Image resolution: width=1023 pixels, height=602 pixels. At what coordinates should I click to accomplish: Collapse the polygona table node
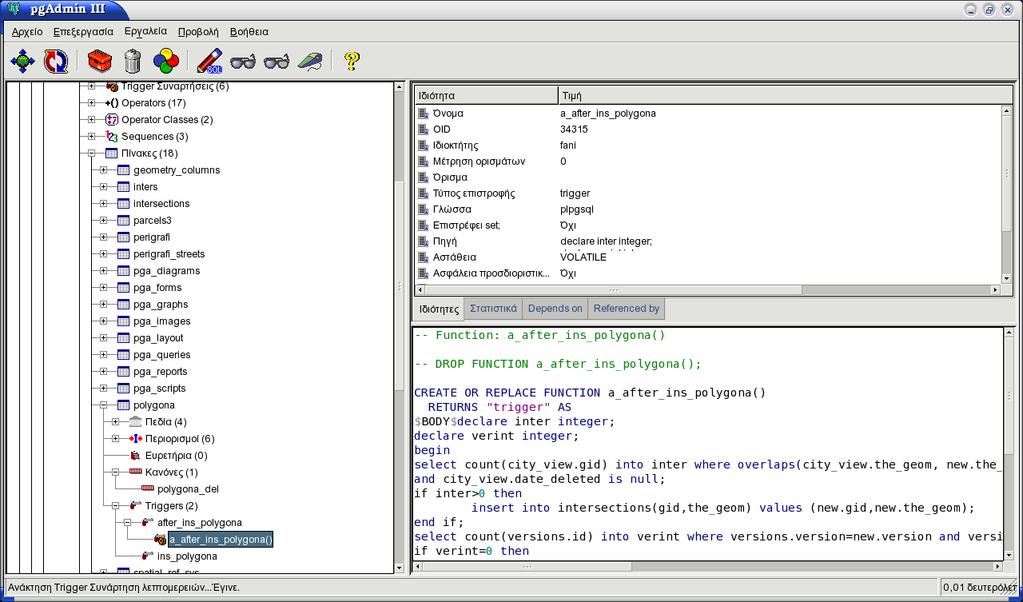[103, 405]
